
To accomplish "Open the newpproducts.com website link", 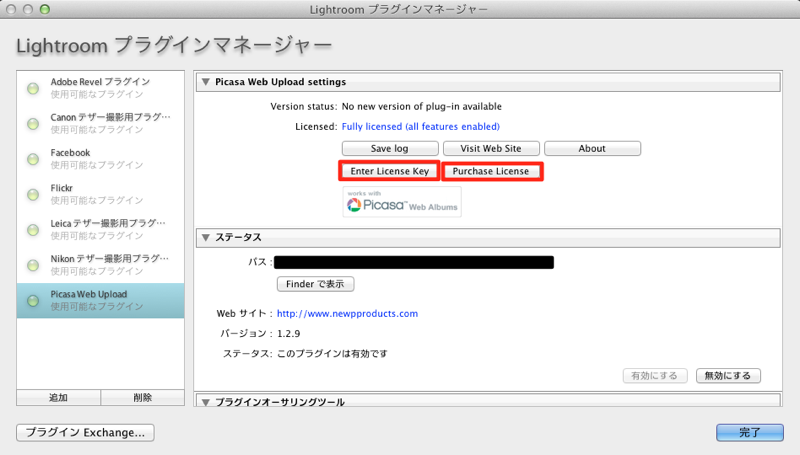I will 347,314.
